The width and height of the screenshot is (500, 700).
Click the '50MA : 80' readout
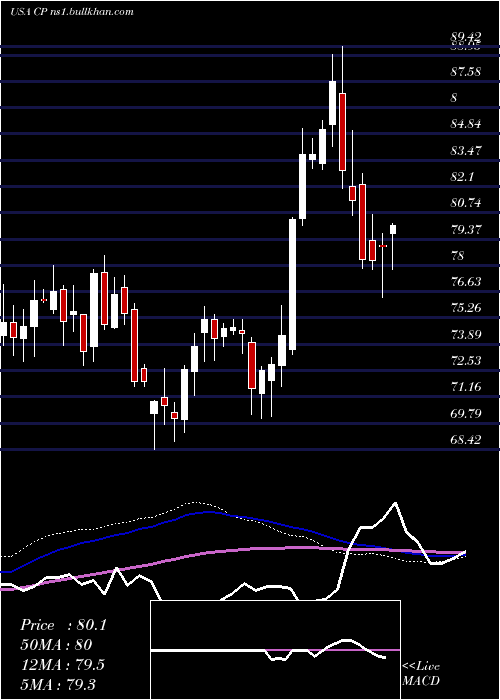56,645
